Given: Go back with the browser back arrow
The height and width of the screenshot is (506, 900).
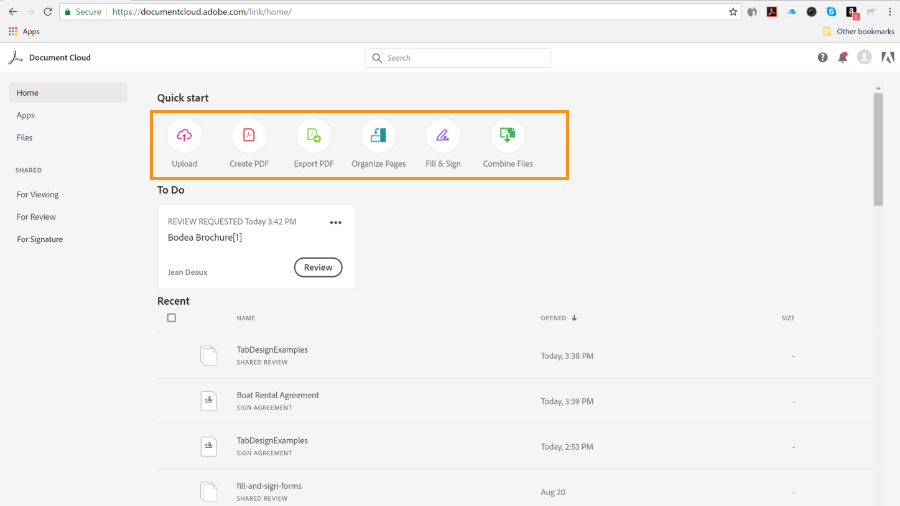Looking at the screenshot, I should coord(13,11).
